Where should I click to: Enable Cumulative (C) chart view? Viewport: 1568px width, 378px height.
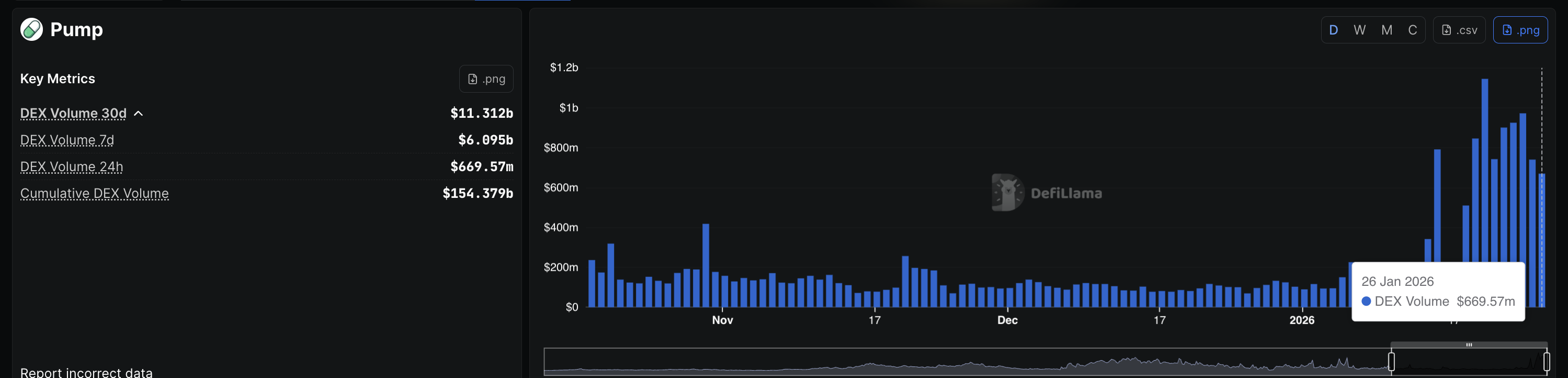point(1412,30)
